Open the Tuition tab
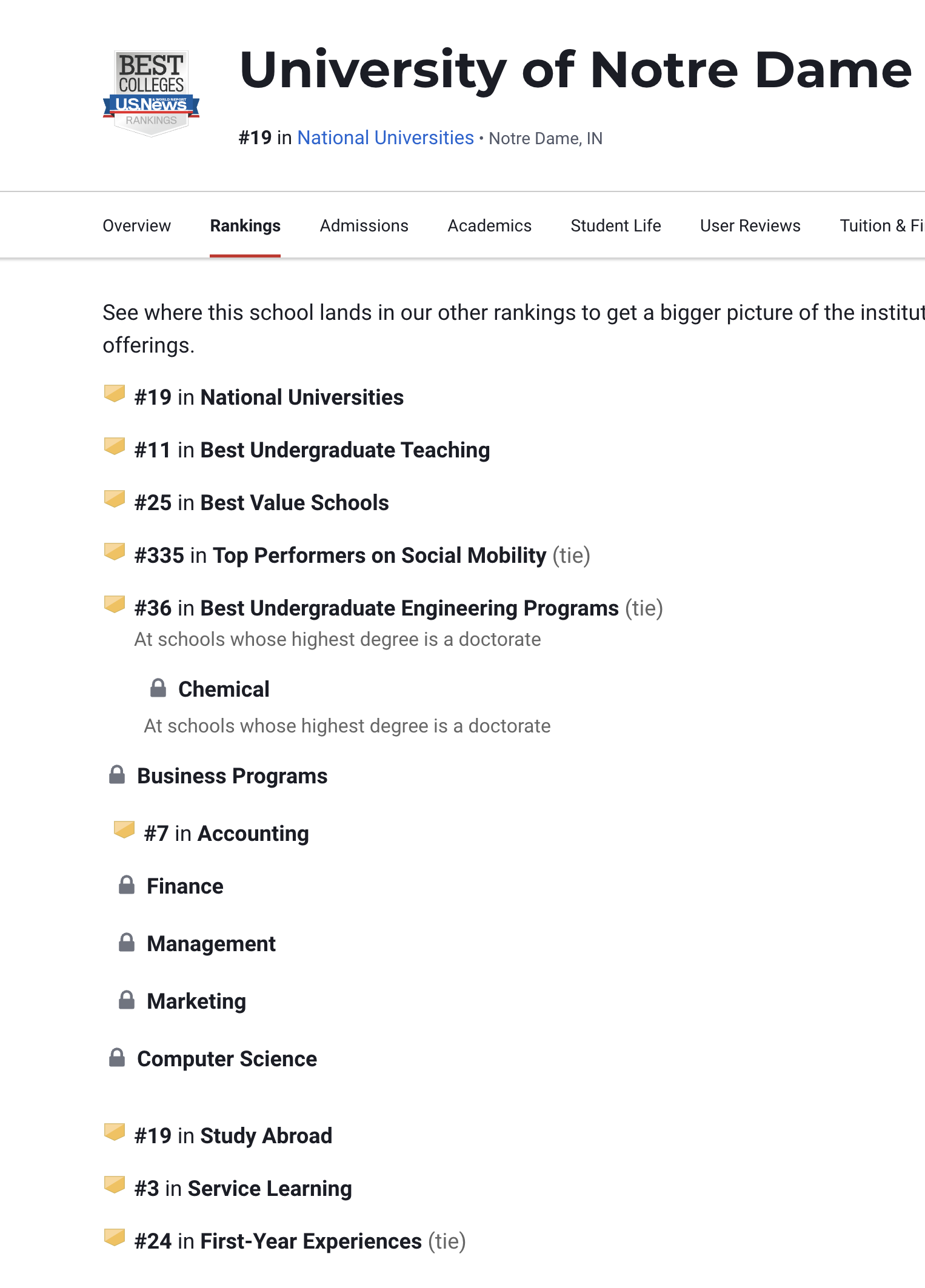 [882, 226]
